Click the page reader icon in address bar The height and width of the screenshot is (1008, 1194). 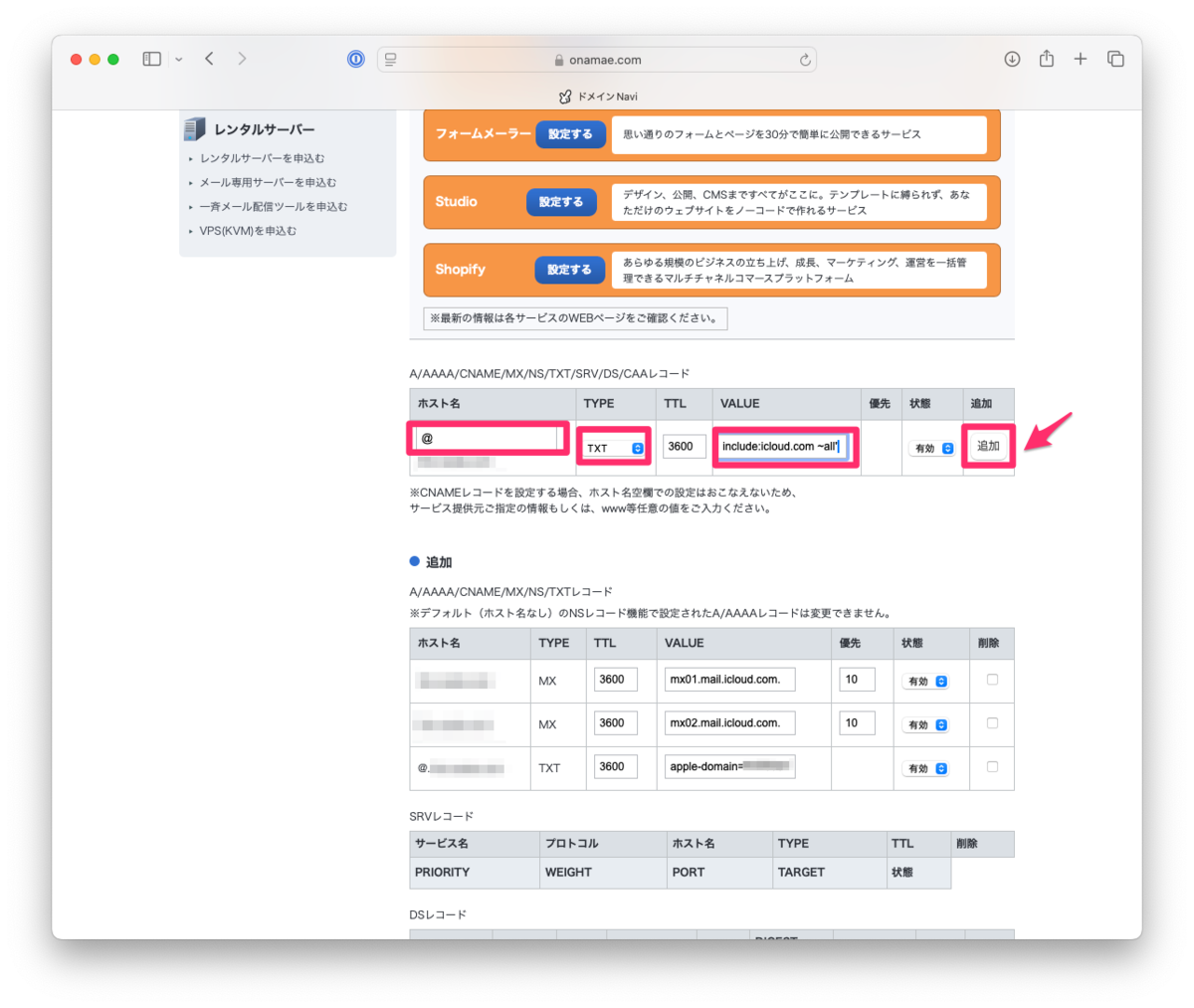tap(391, 60)
